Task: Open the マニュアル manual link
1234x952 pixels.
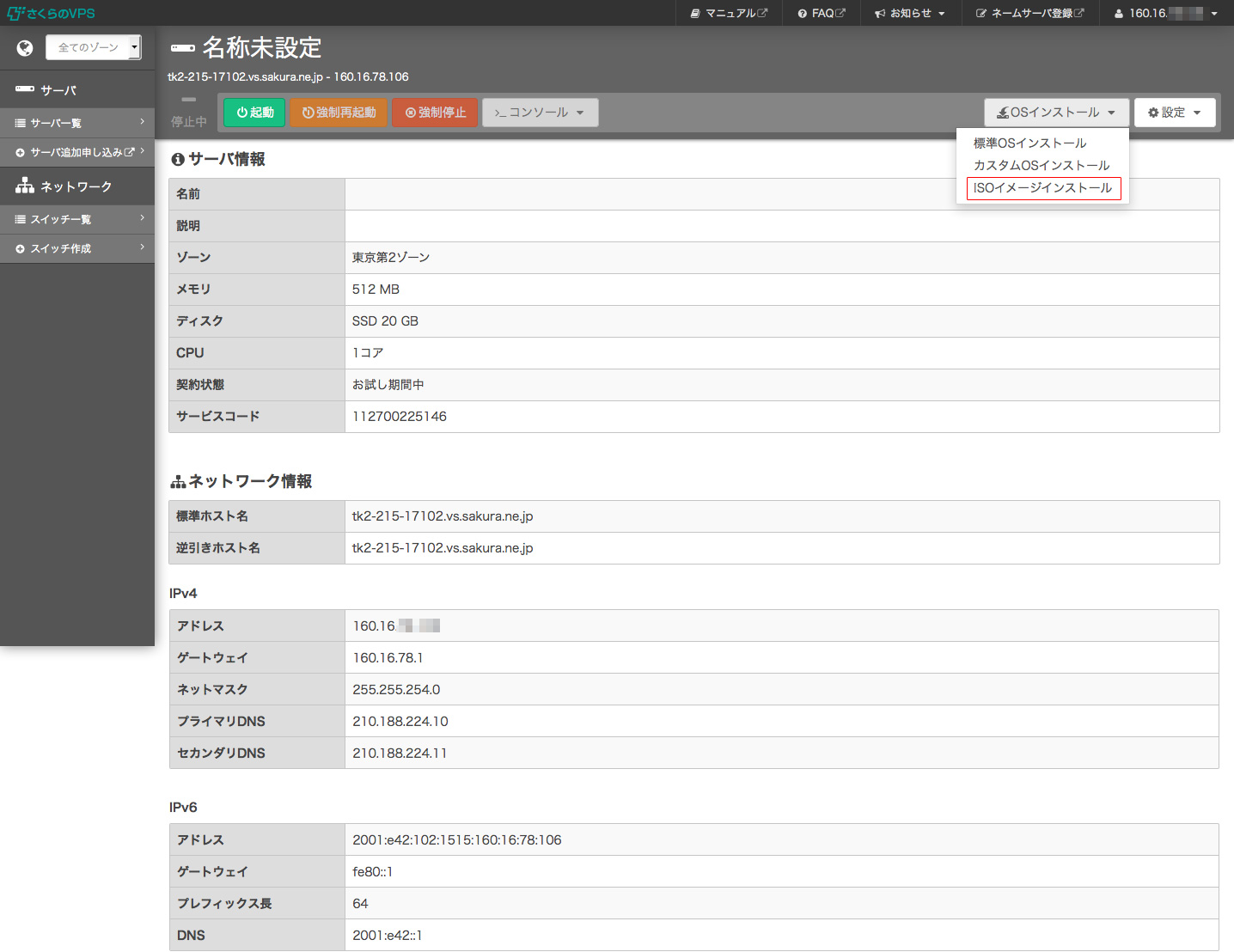Action: click(729, 13)
